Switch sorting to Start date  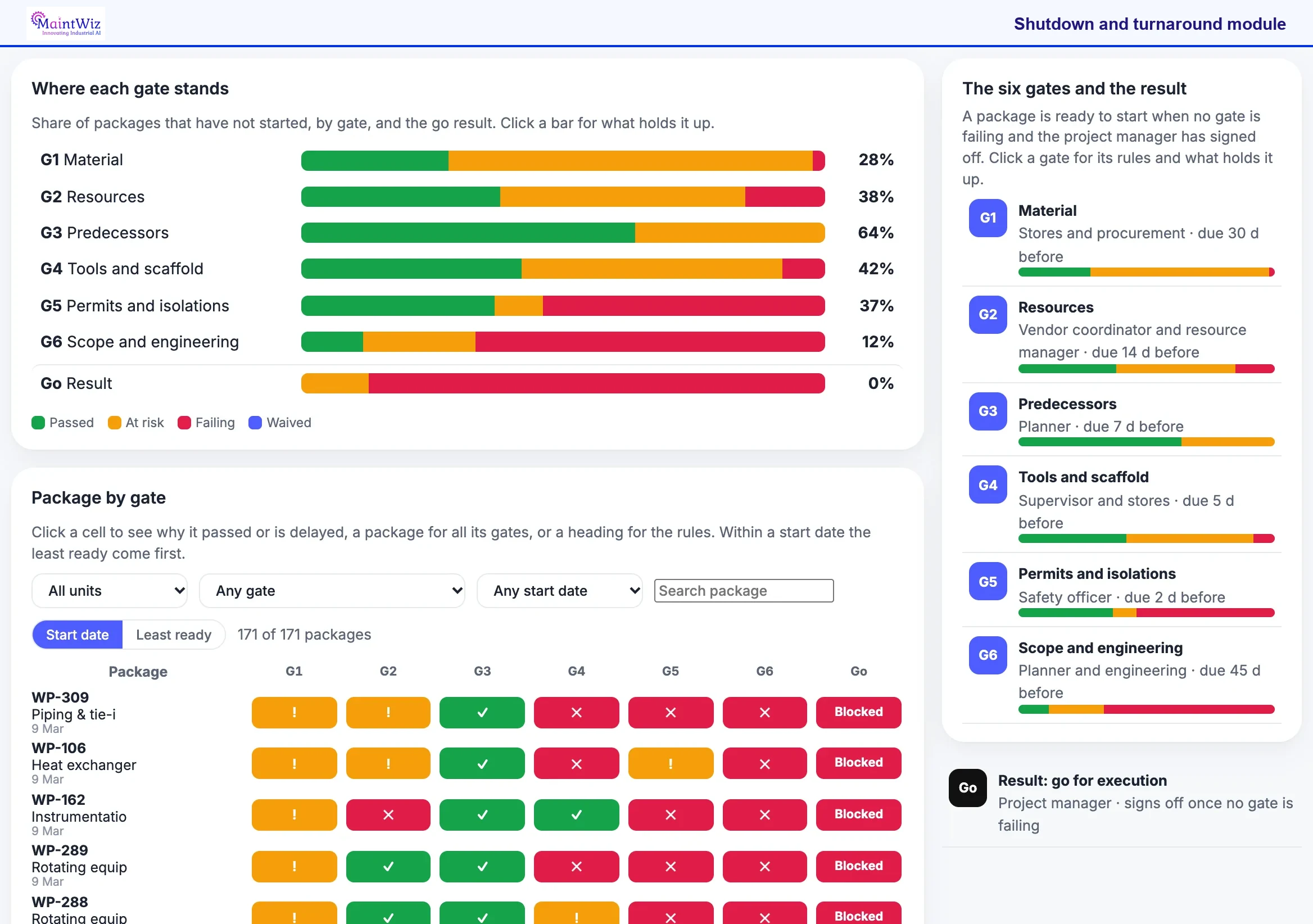point(77,635)
